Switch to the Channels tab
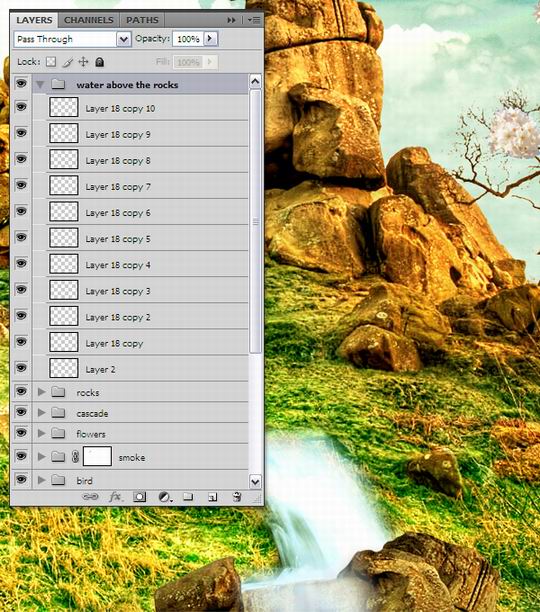 (x=89, y=20)
